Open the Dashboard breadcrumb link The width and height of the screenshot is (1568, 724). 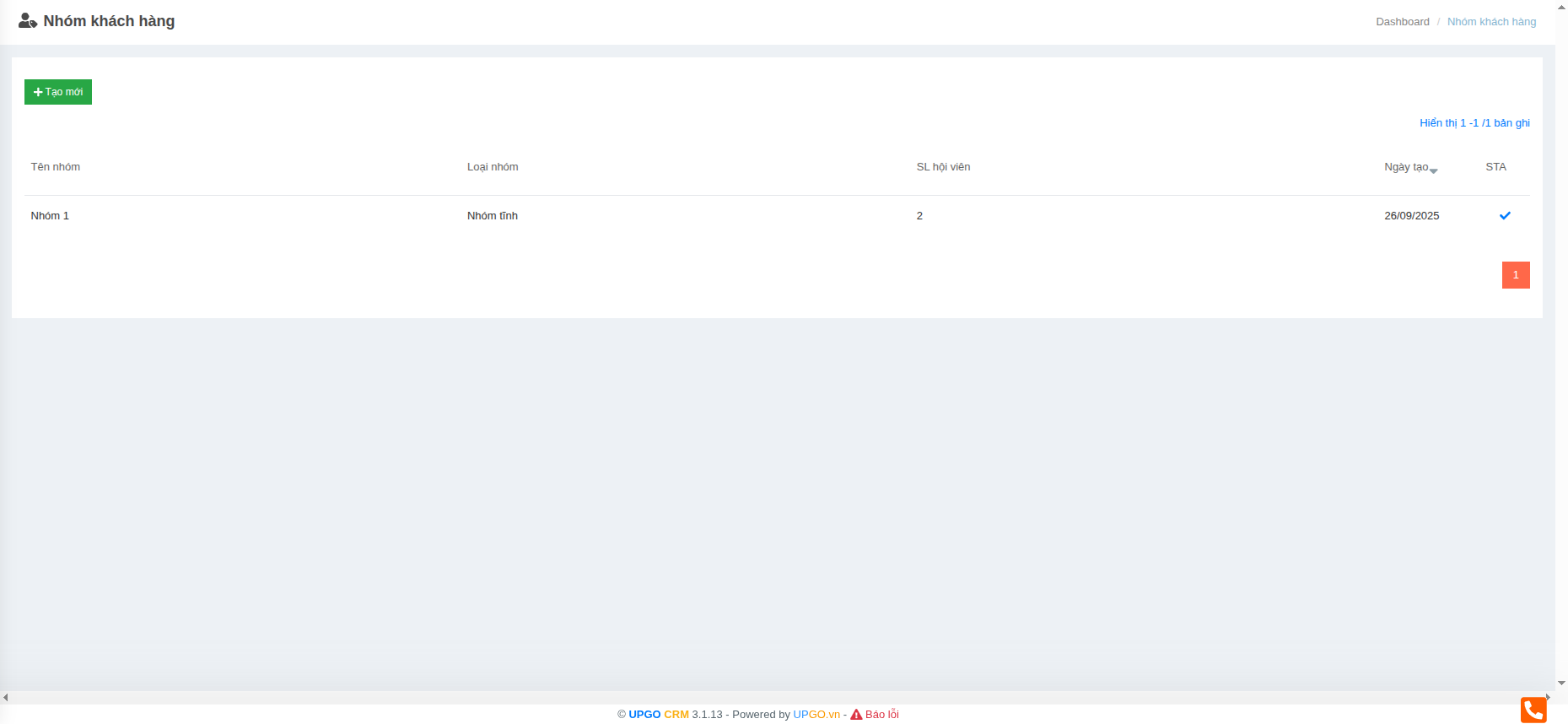click(1402, 22)
